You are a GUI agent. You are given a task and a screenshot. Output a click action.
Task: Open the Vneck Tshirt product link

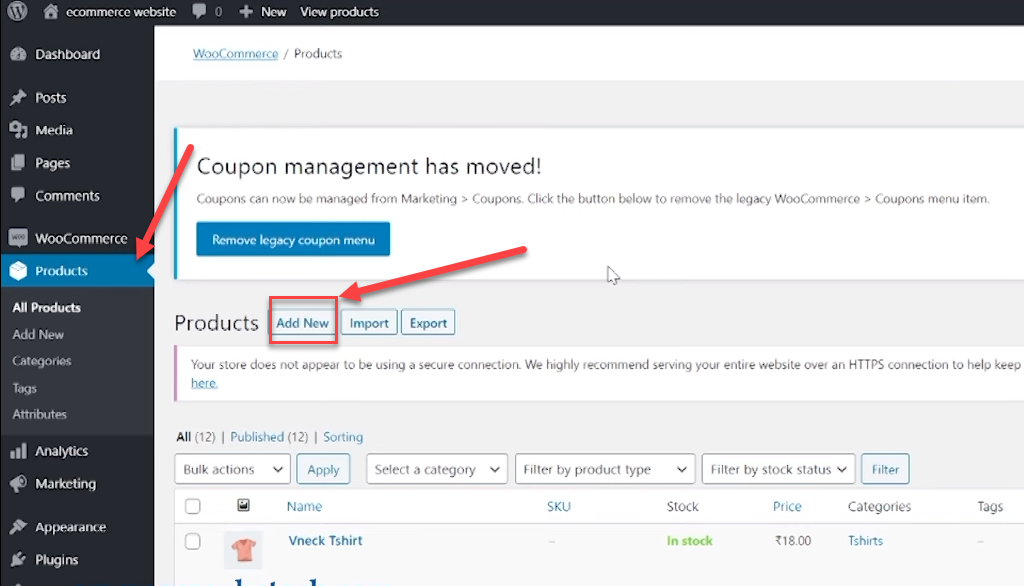(325, 540)
